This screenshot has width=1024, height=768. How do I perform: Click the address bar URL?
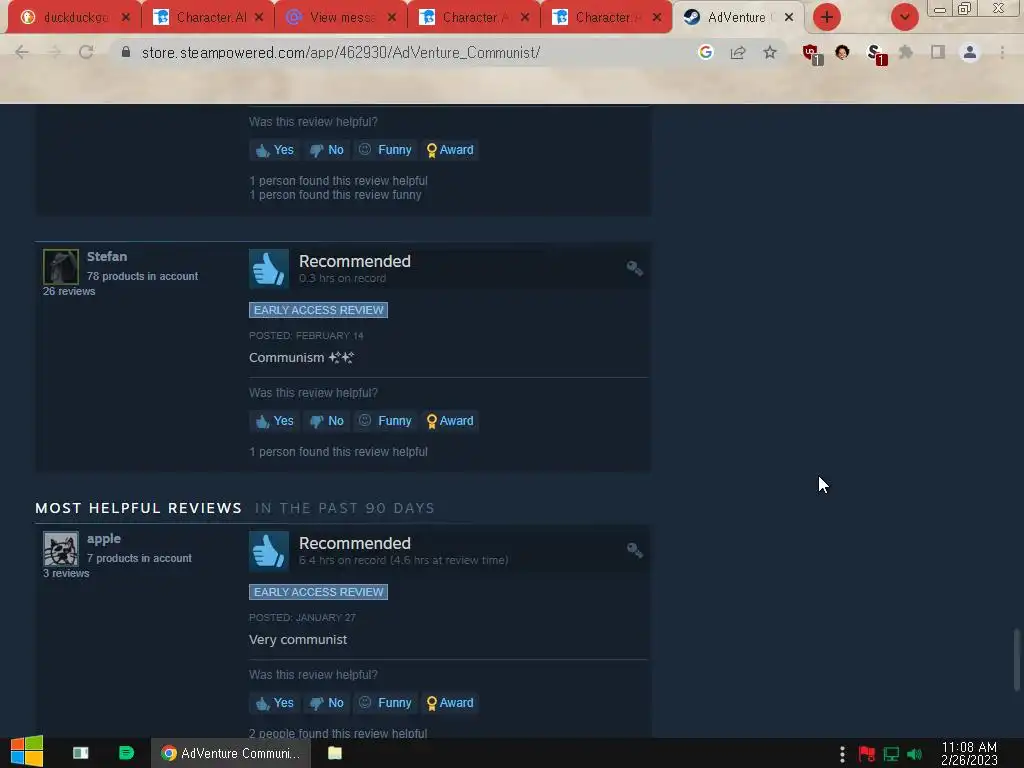click(341, 52)
